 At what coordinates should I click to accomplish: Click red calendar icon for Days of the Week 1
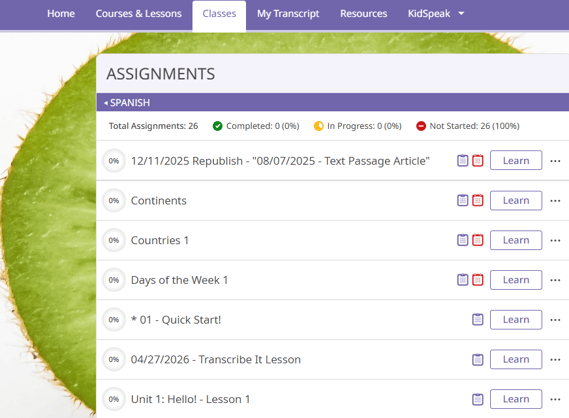[x=478, y=280]
